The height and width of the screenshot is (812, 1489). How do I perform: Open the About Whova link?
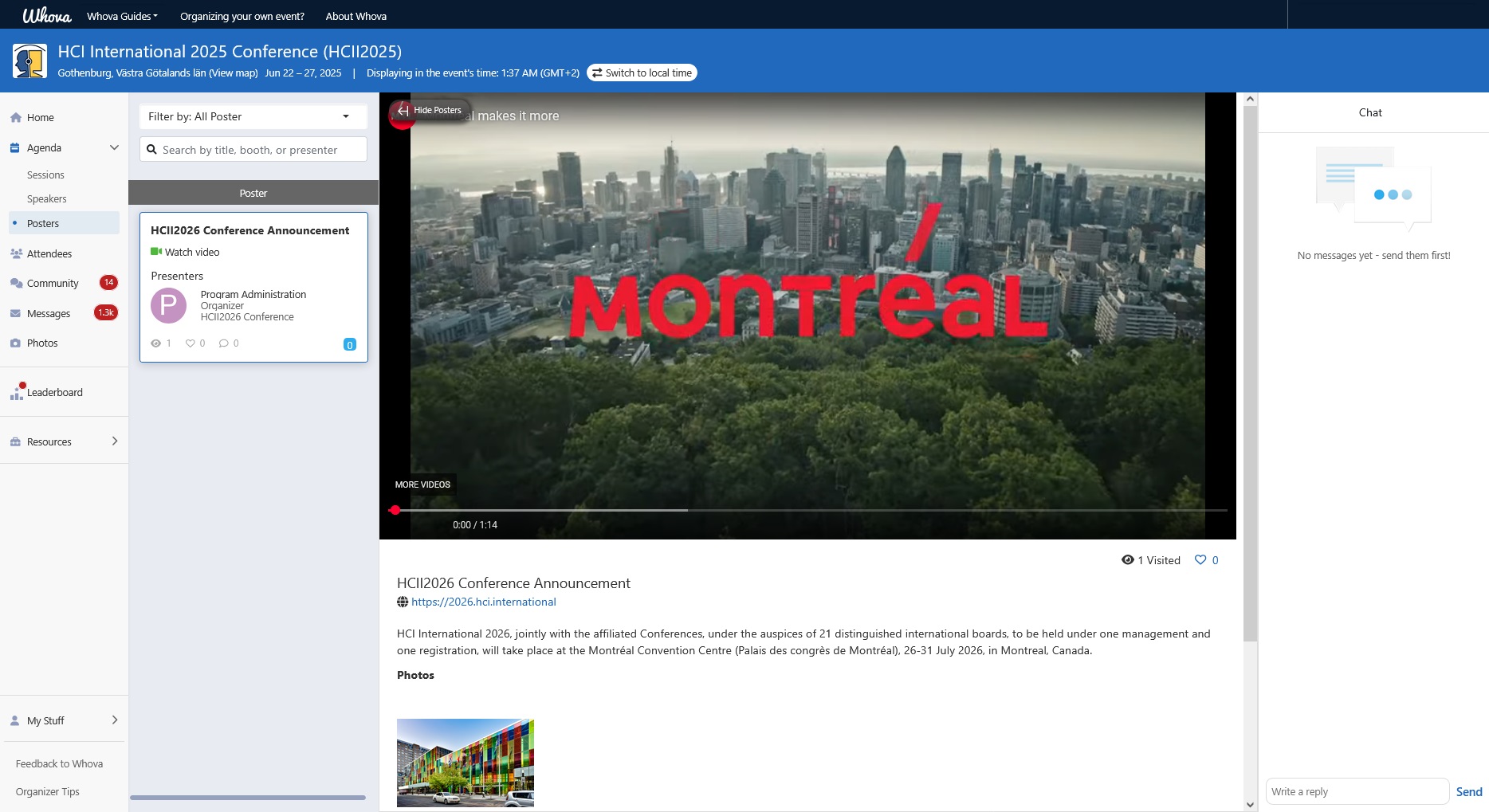click(356, 16)
